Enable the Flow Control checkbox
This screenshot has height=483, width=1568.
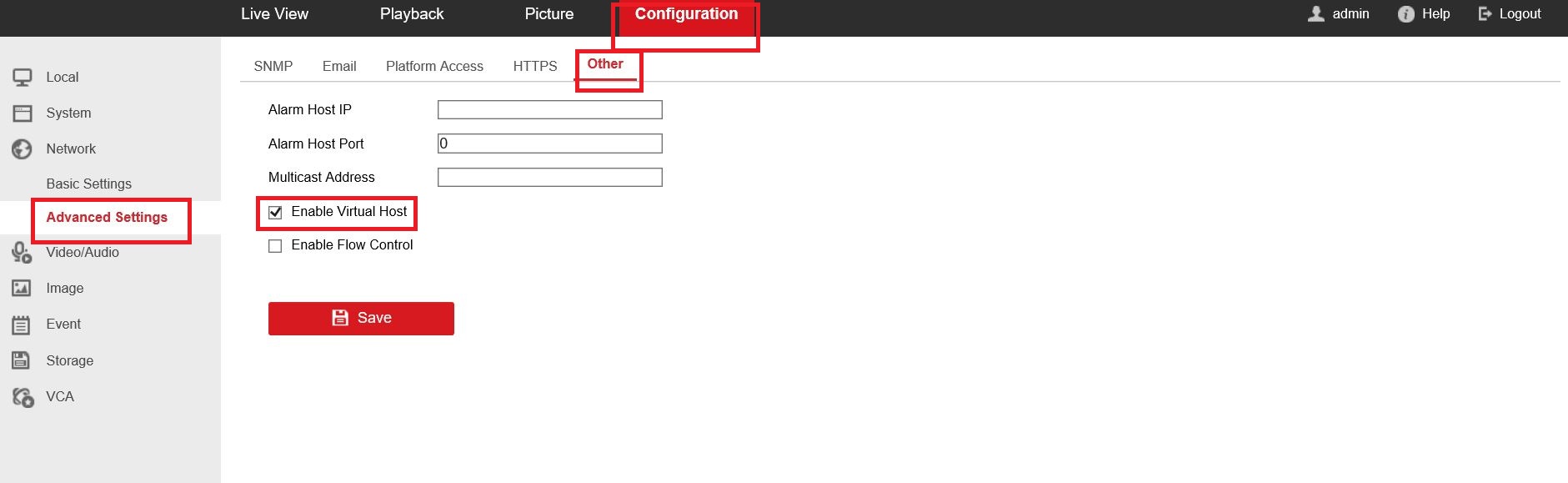click(275, 246)
